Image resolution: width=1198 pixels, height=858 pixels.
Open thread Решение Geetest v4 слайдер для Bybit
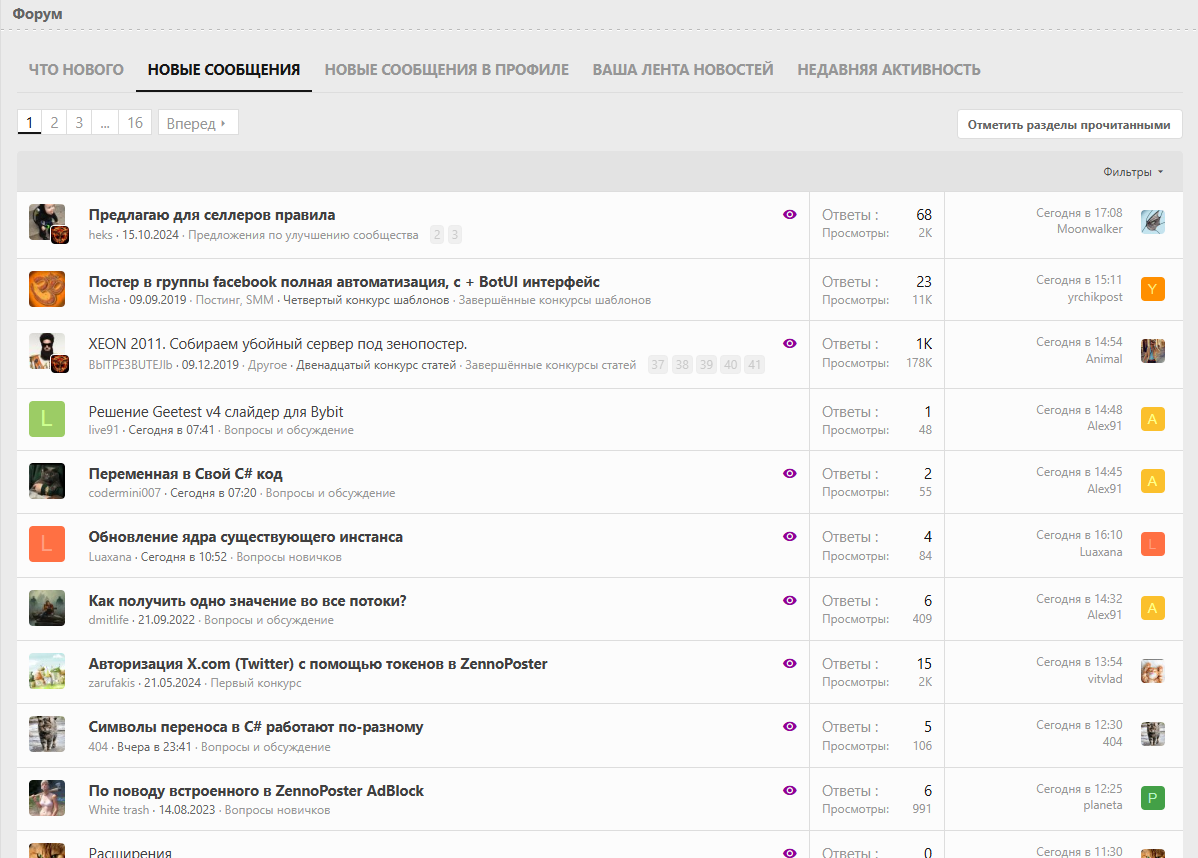point(216,412)
